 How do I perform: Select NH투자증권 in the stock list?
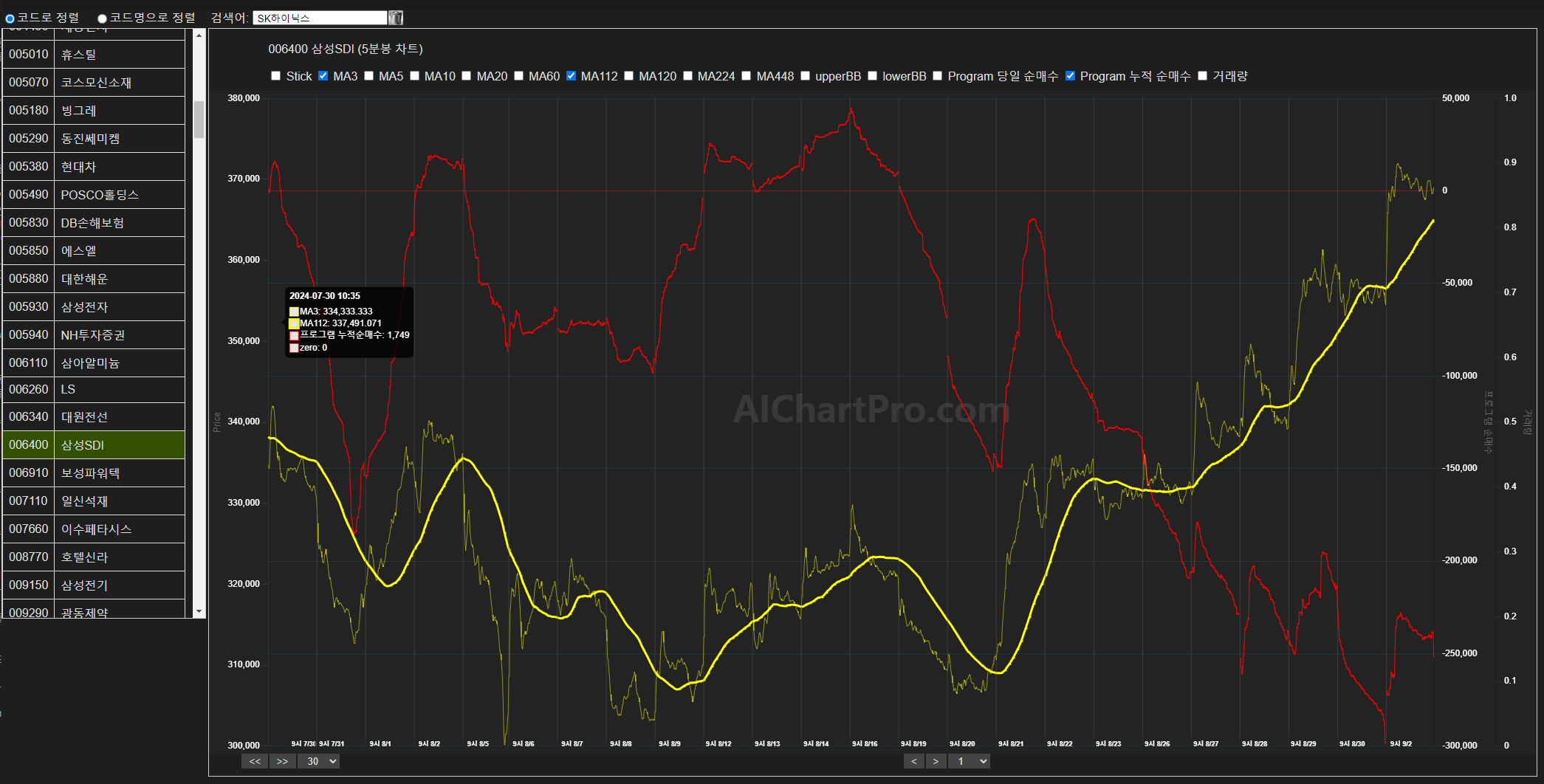94,335
